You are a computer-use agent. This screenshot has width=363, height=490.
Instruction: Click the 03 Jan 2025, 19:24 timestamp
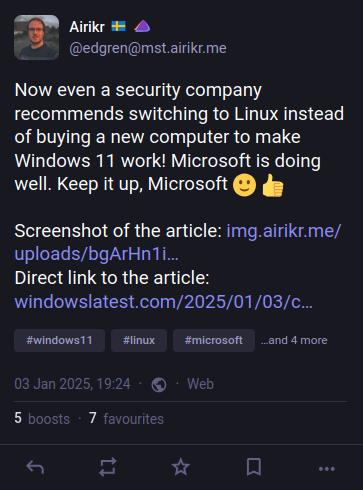click(72, 384)
